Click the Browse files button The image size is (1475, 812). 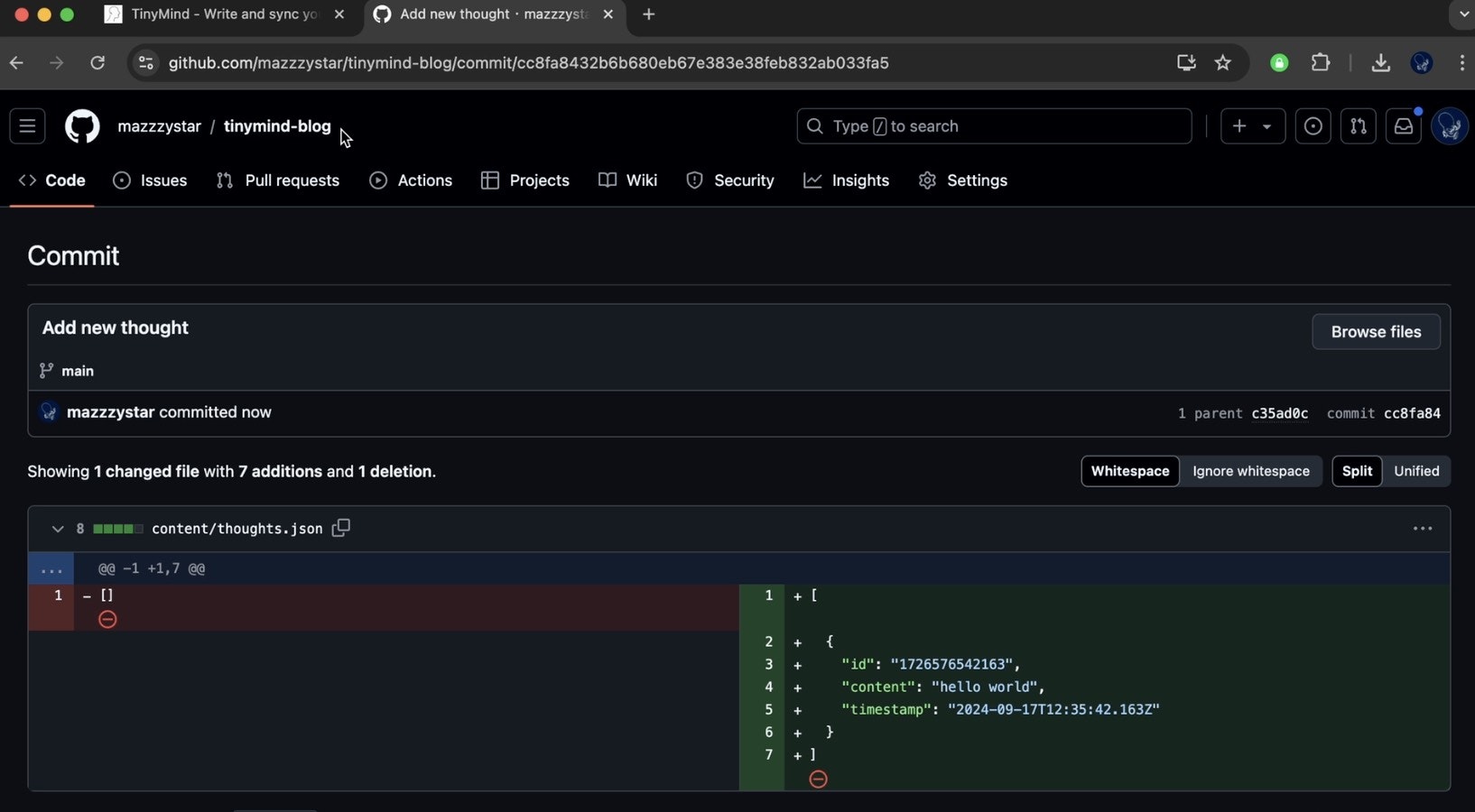pos(1376,332)
